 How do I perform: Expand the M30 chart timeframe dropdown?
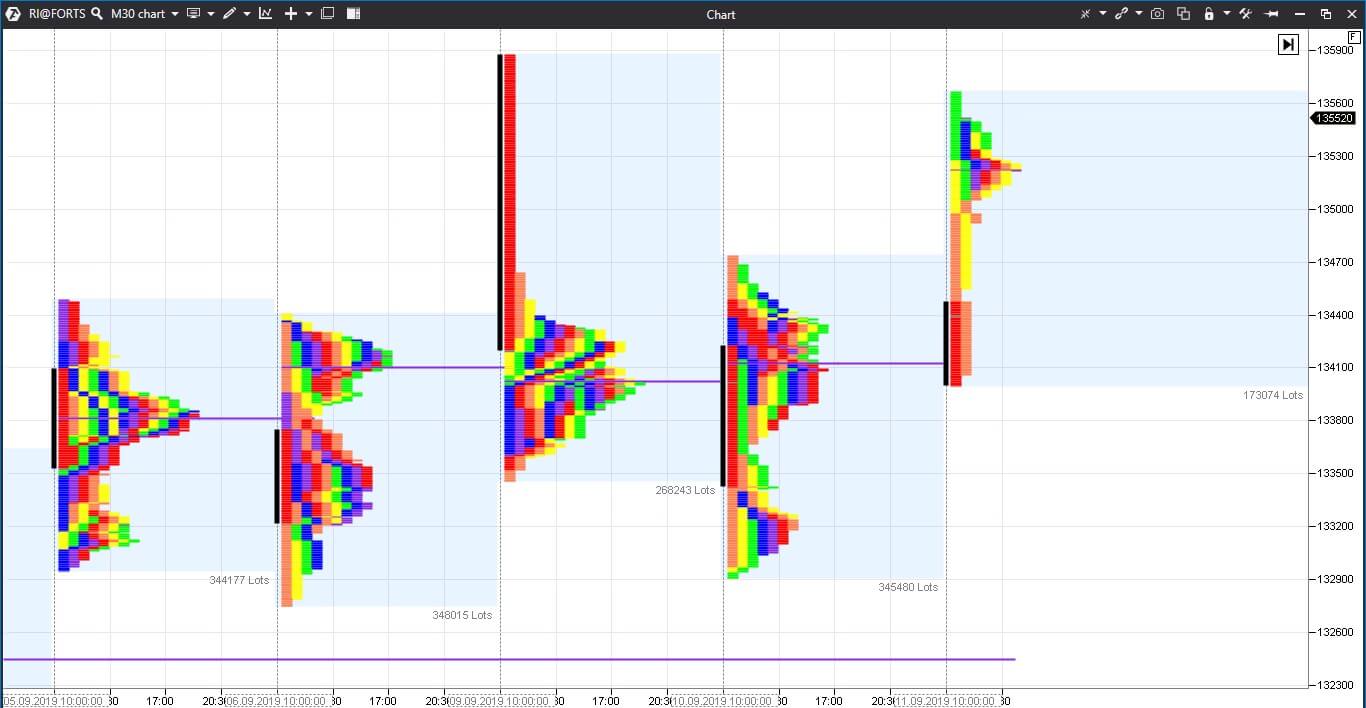[175, 14]
